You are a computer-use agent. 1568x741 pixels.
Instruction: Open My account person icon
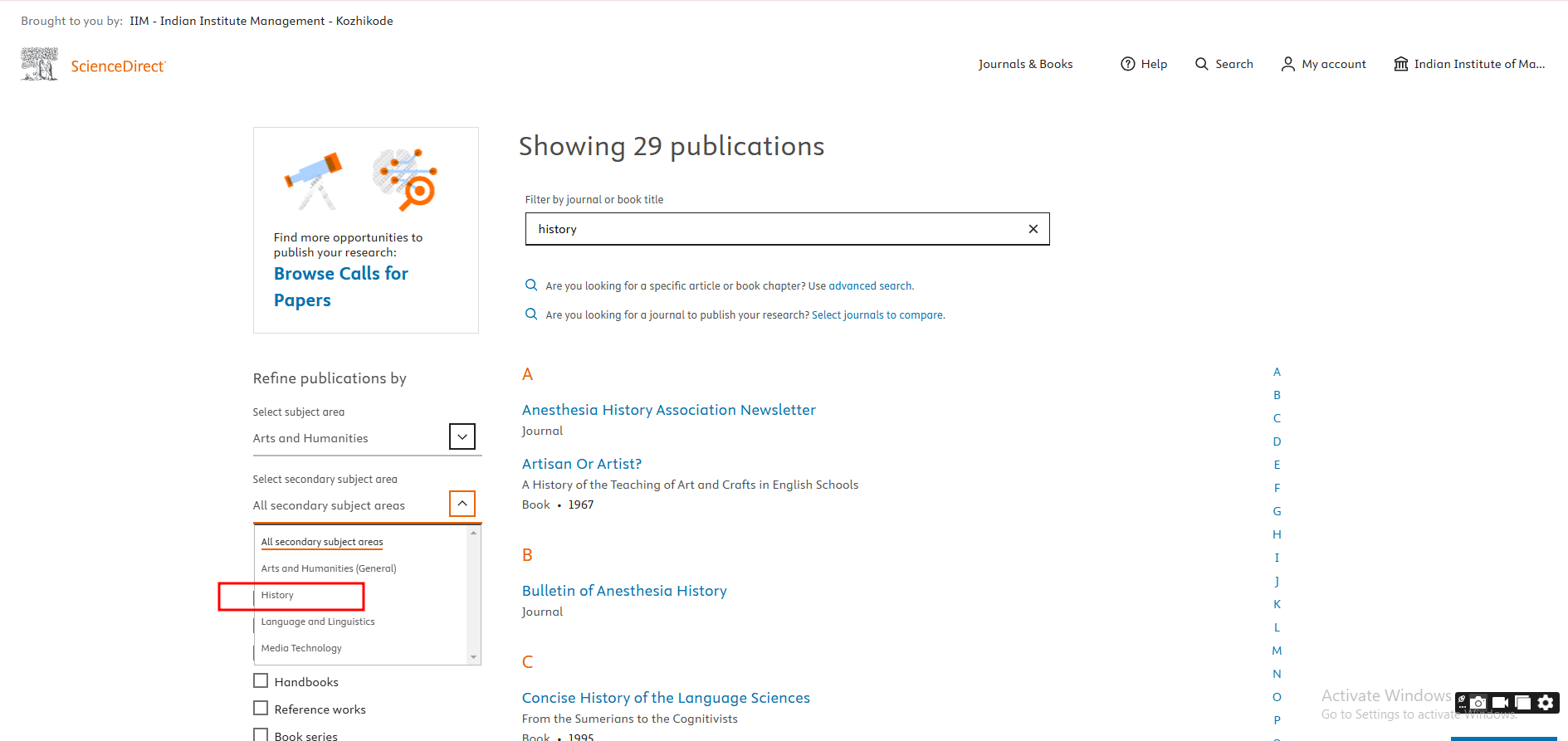point(1287,64)
